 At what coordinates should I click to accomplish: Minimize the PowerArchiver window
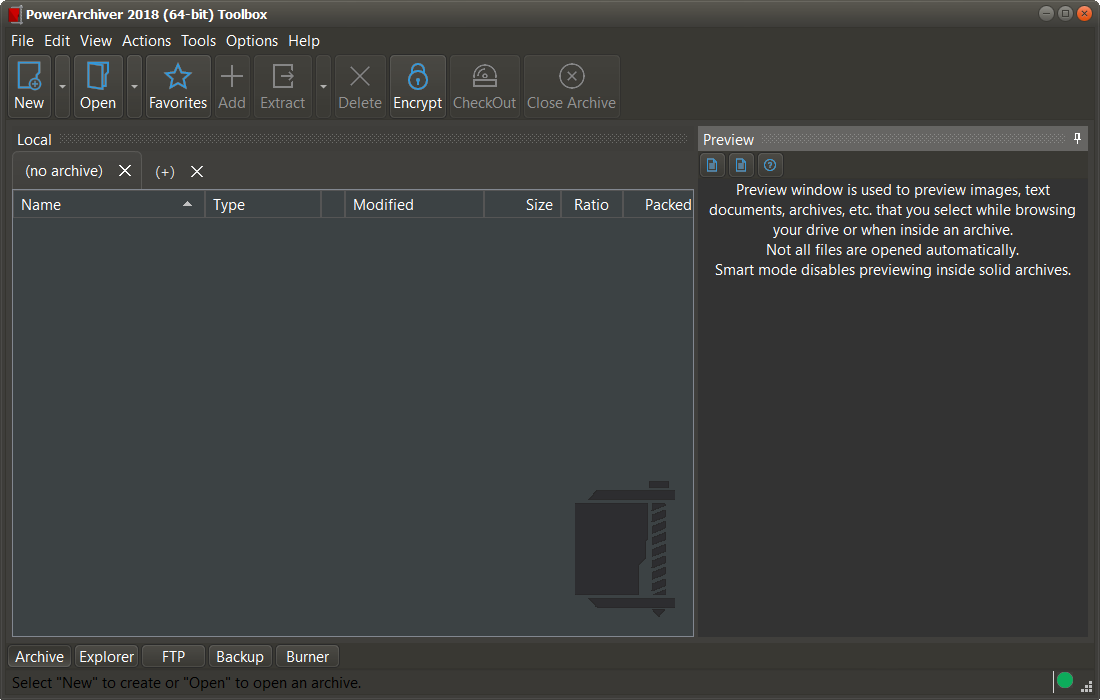pyautogui.click(x=1046, y=13)
